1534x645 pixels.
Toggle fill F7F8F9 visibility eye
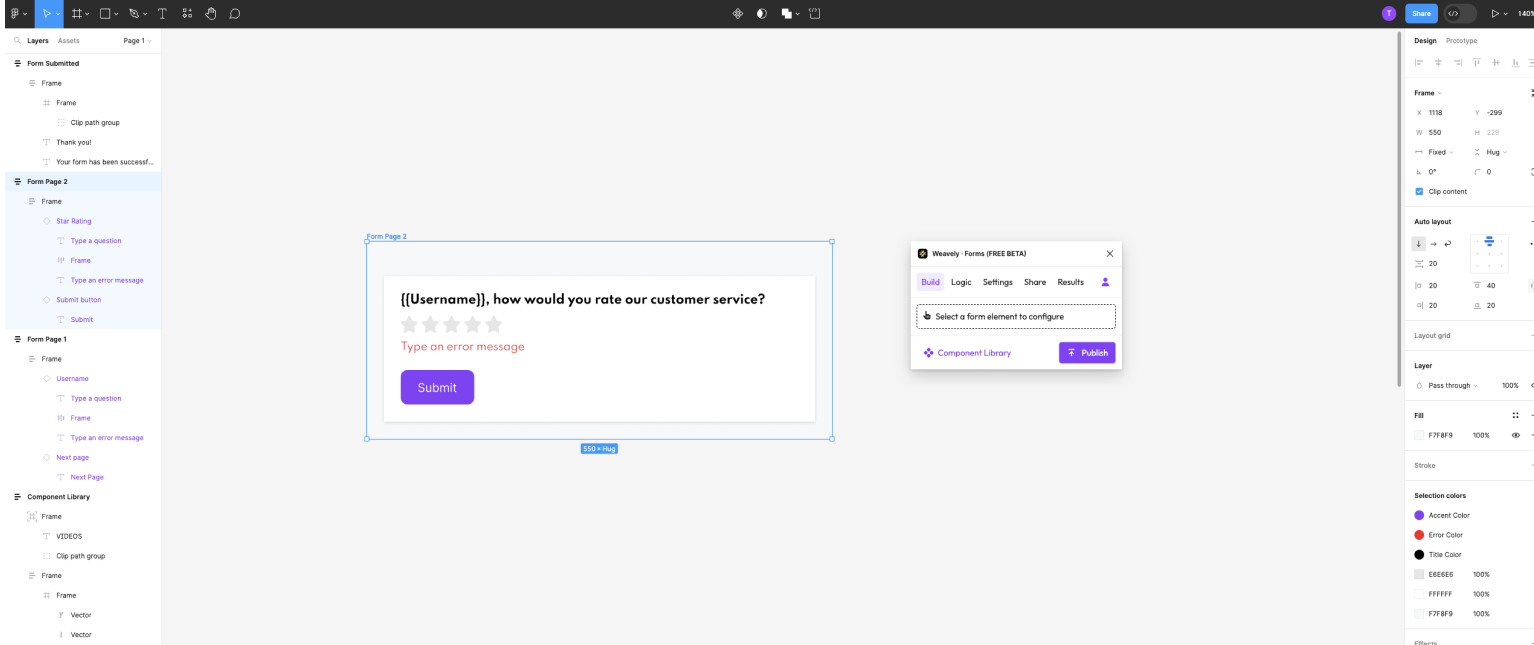(1516, 435)
